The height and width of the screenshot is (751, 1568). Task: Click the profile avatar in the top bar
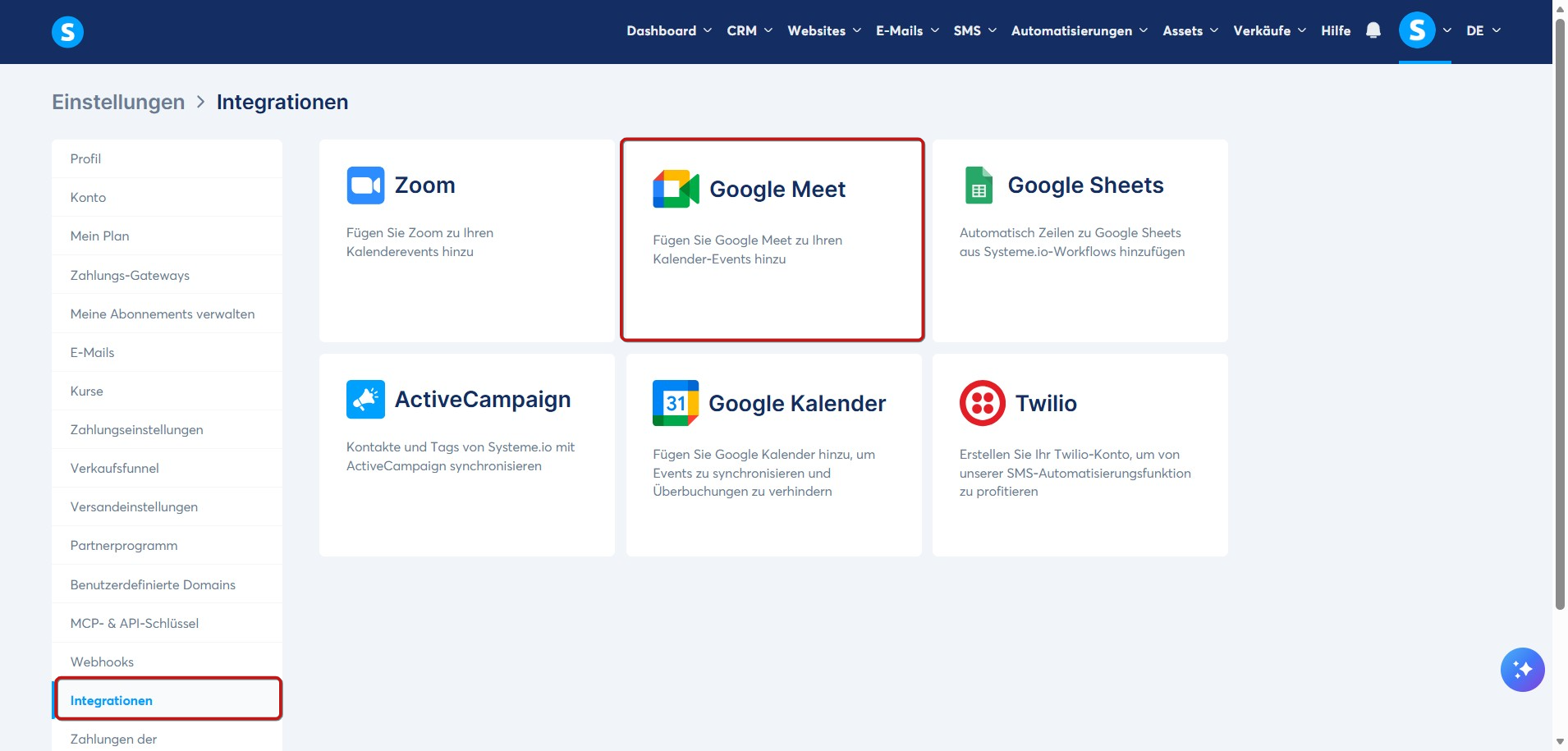pos(1417,30)
